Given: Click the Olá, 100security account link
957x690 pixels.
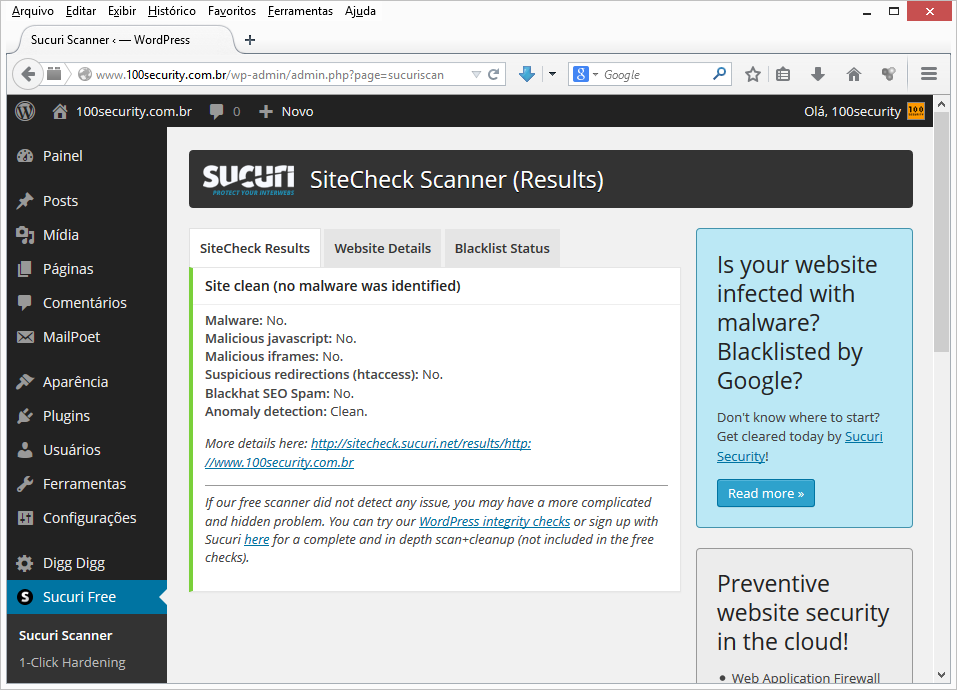Looking at the screenshot, I should coord(853,112).
